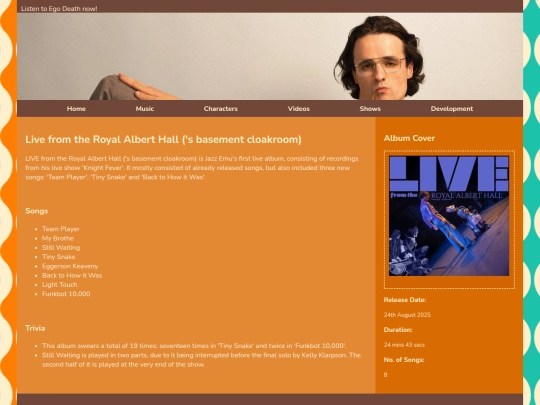Select the 'My Brothe' song entry
Image resolution: width=540 pixels, height=405 pixels.
tap(58, 238)
